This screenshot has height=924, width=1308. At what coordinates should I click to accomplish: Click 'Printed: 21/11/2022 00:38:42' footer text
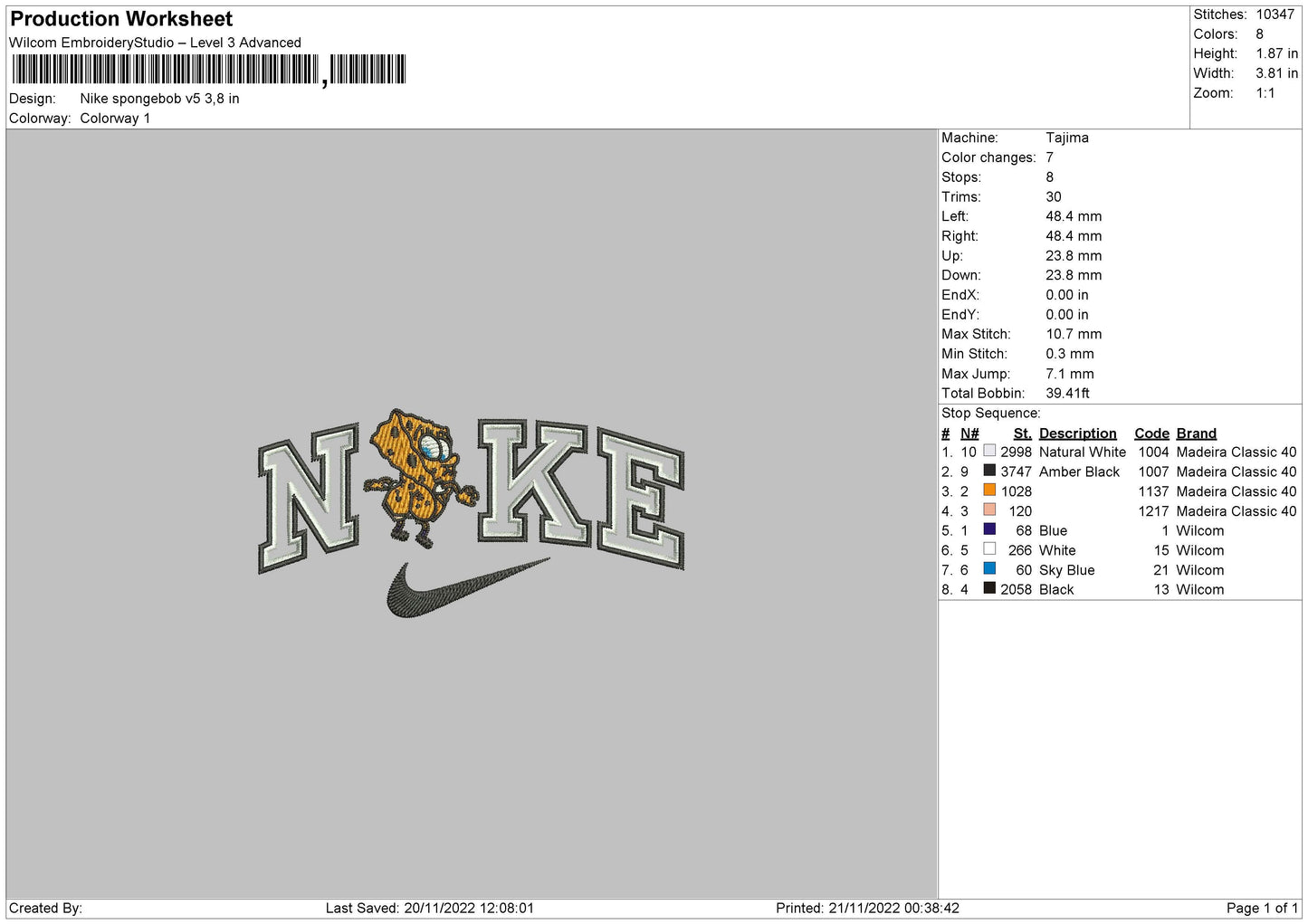tap(867, 908)
